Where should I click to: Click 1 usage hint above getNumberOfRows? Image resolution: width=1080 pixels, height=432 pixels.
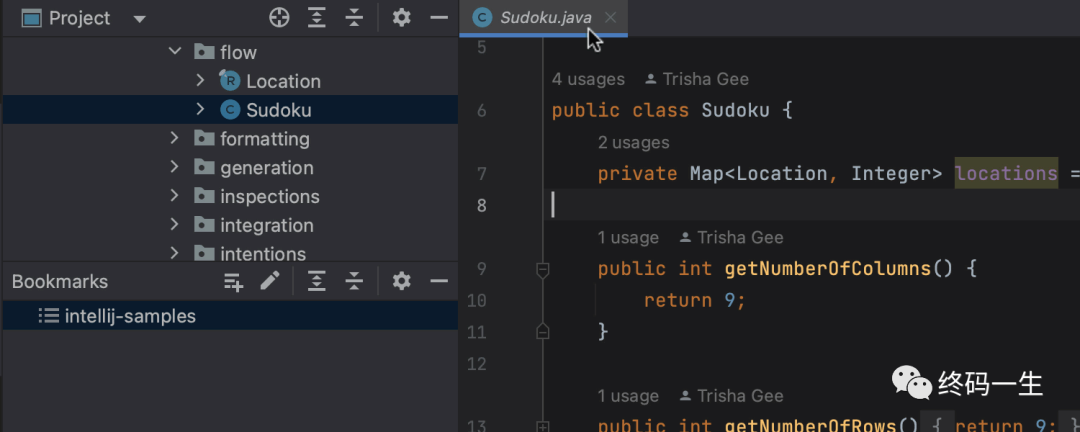tap(627, 396)
